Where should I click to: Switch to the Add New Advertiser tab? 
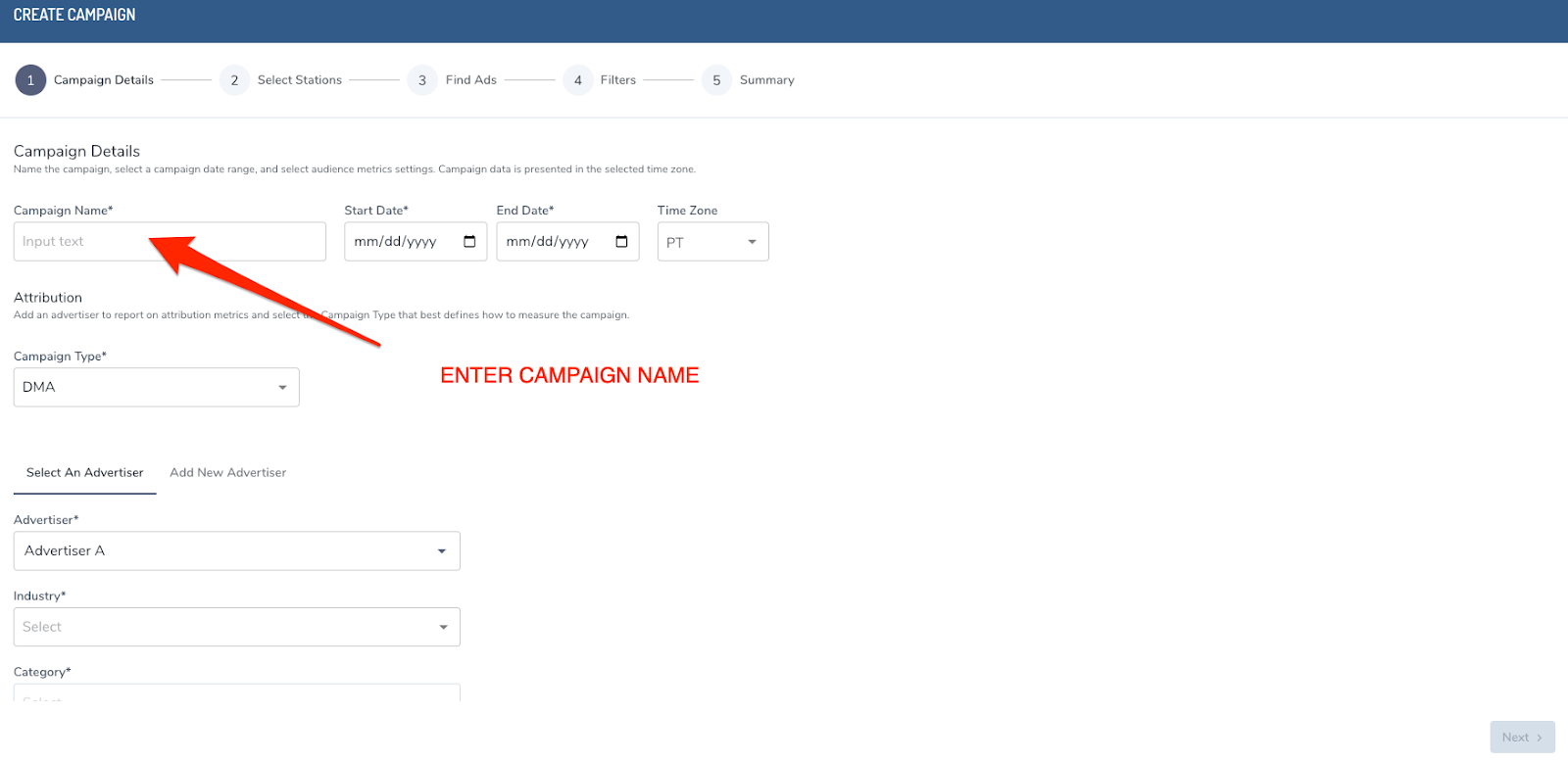228,472
